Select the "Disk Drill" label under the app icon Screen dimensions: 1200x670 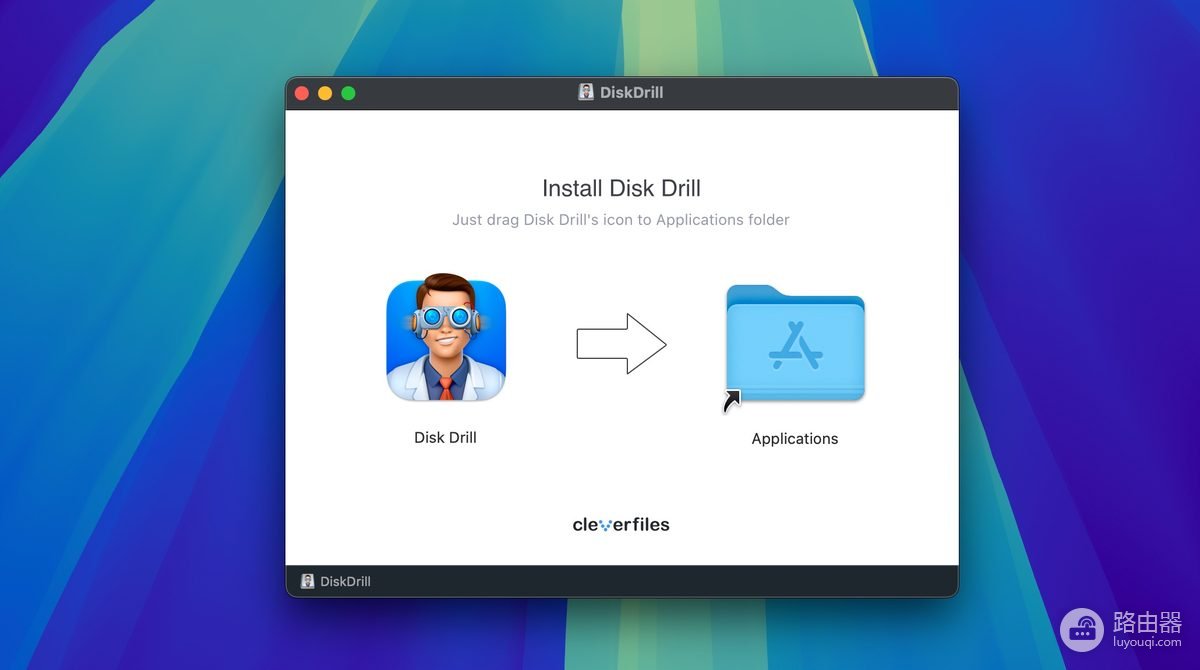point(445,437)
